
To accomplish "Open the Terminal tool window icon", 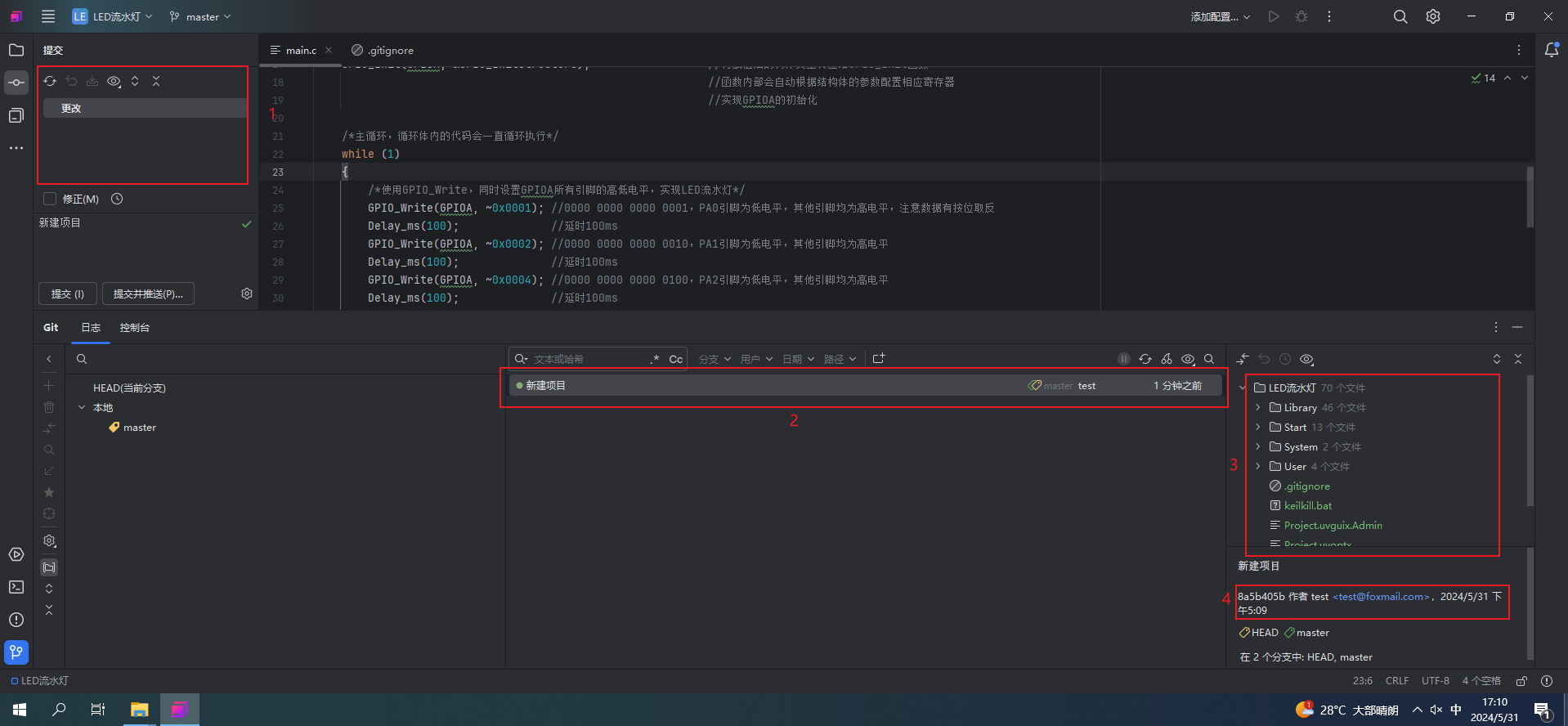I will 16,587.
